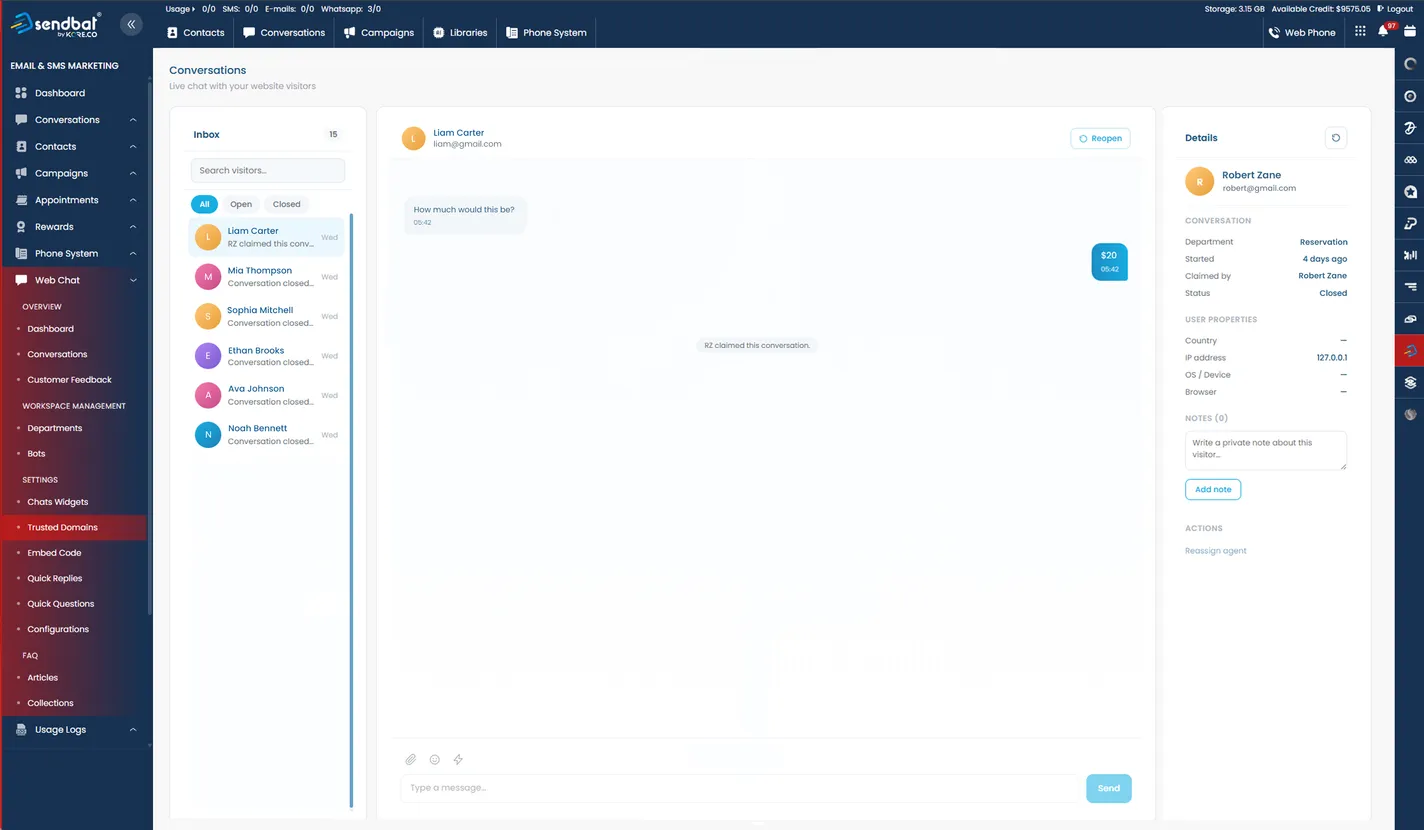Click the bar chart icon in right app rail
The height and width of the screenshot is (830, 1424).
pyautogui.click(x=1410, y=255)
